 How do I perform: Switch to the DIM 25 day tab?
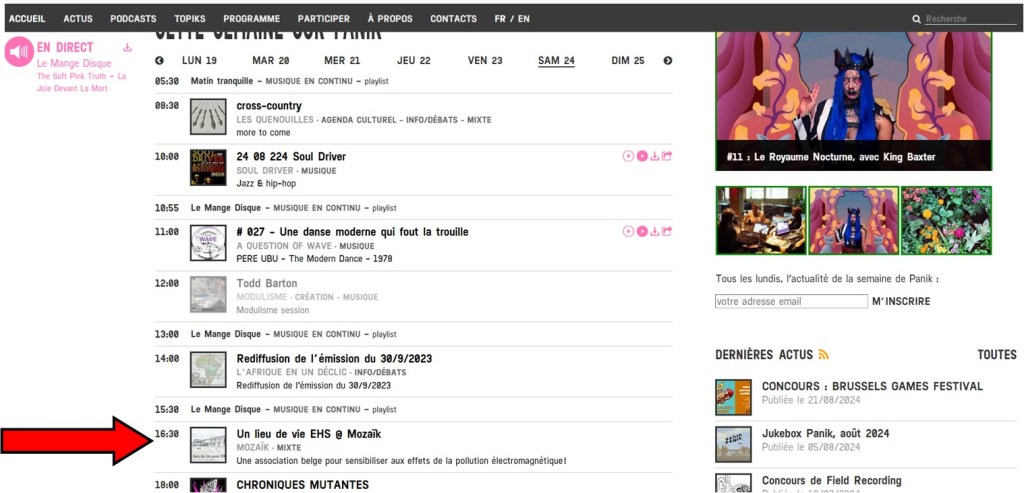click(x=628, y=61)
